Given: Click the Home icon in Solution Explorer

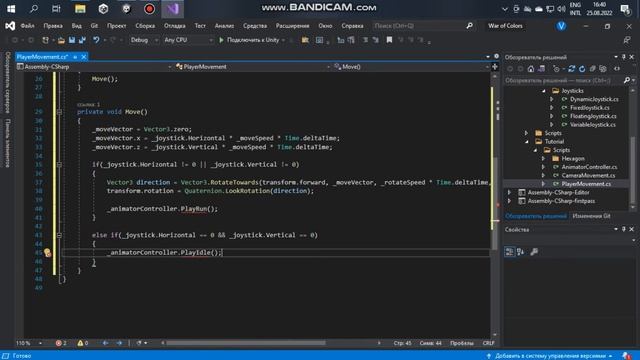Looking at the screenshot, I should coord(531,69).
